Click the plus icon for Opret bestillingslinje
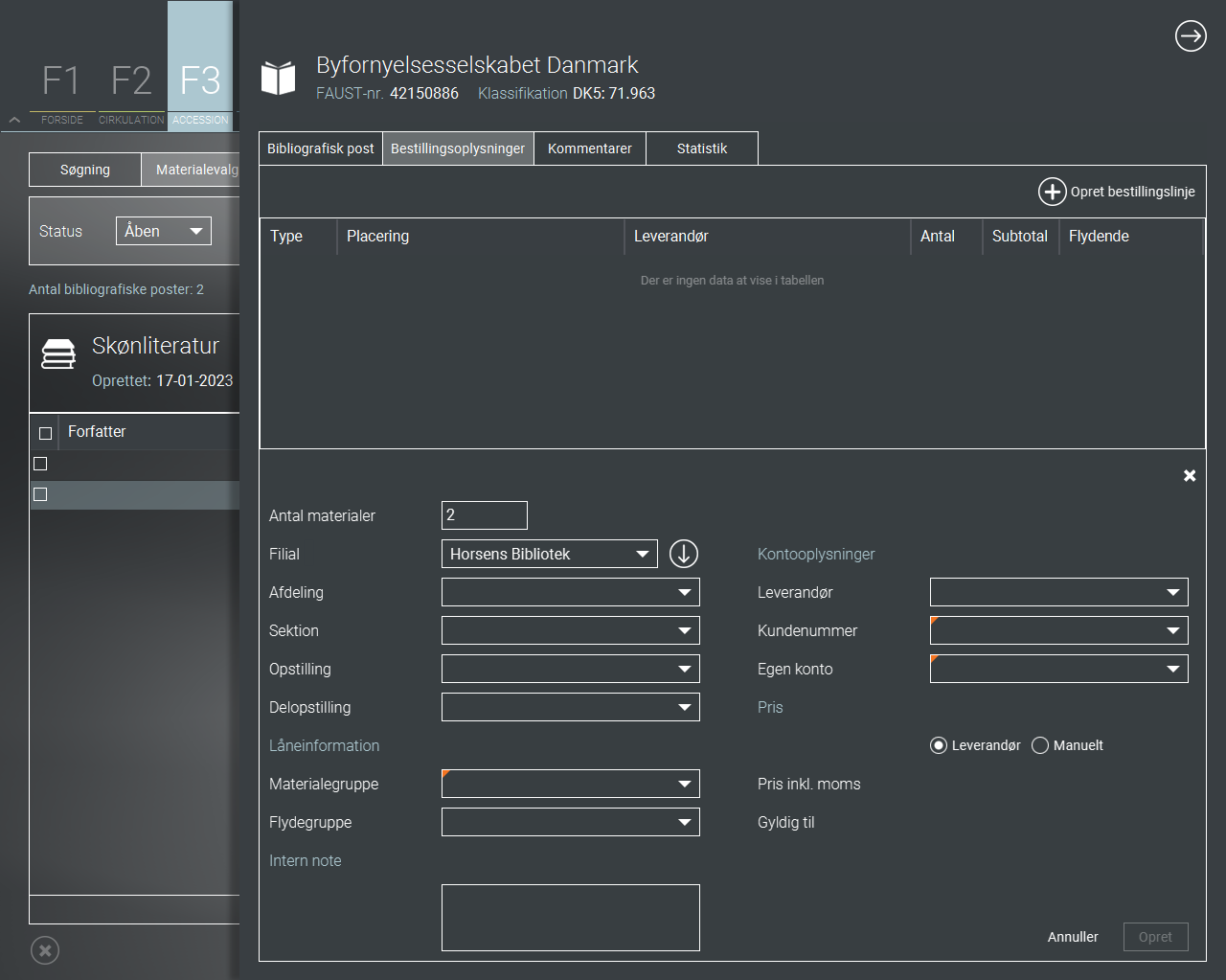This screenshot has width=1226, height=980. 1053,192
